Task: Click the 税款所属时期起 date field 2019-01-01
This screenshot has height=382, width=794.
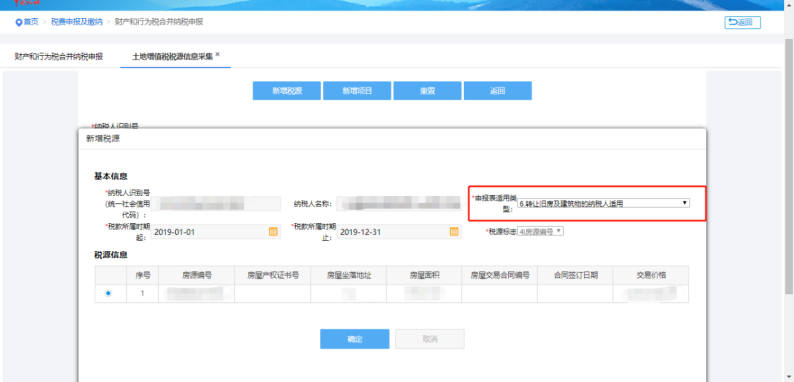Action: tap(215, 232)
